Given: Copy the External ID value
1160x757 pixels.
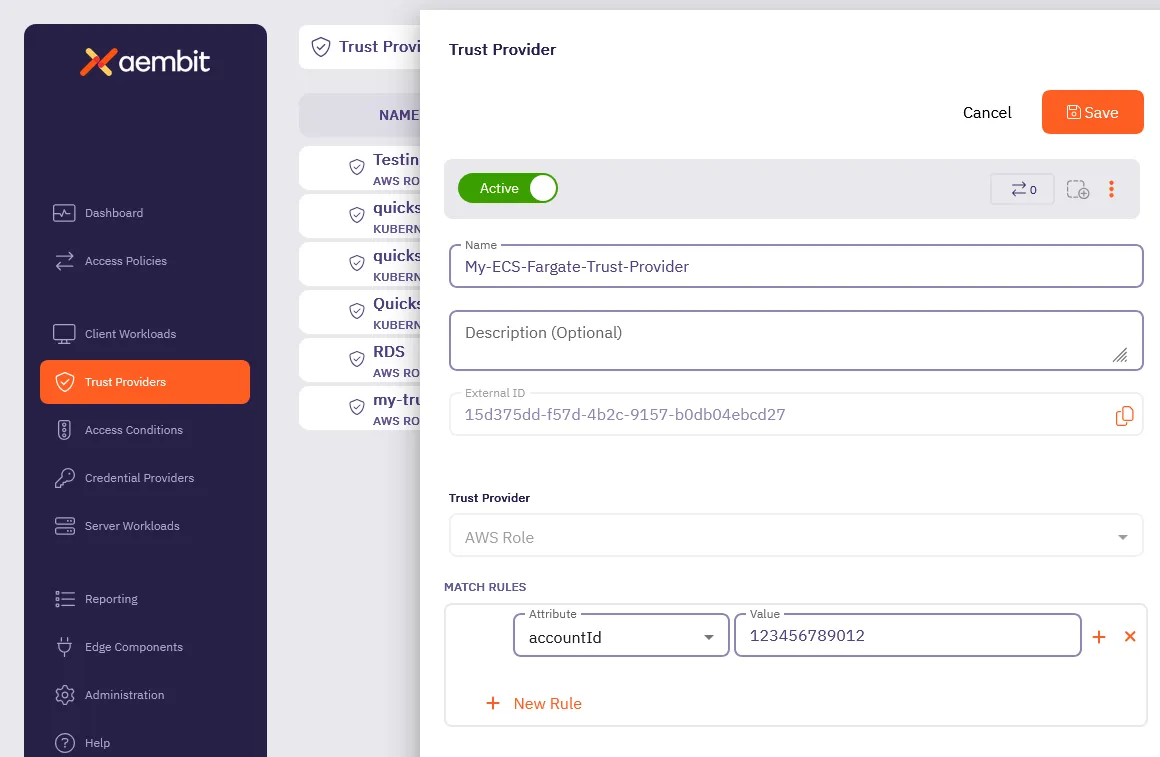Looking at the screenshot, I should (1124, 414).
